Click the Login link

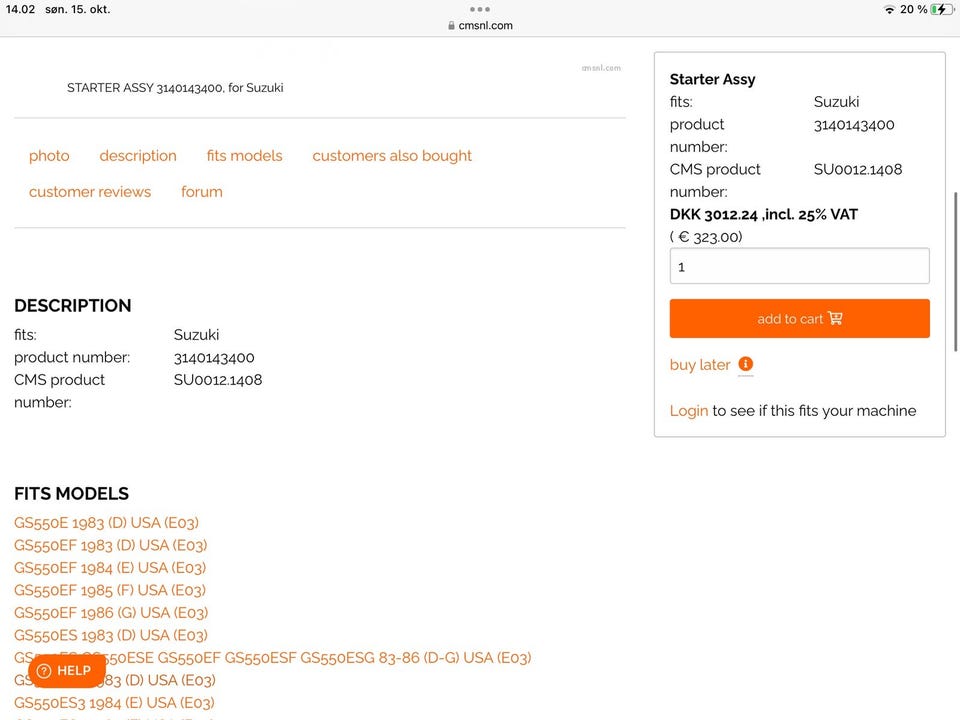(x=689, y=411)
